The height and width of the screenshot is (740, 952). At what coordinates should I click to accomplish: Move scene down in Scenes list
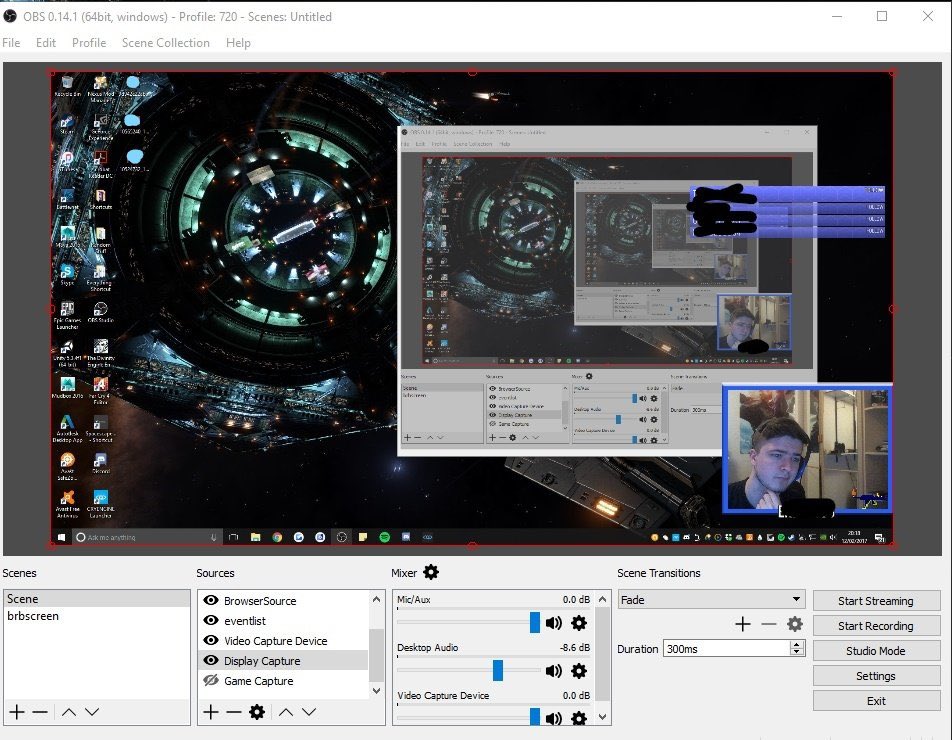pyautogui.click(x=92, y=711)
